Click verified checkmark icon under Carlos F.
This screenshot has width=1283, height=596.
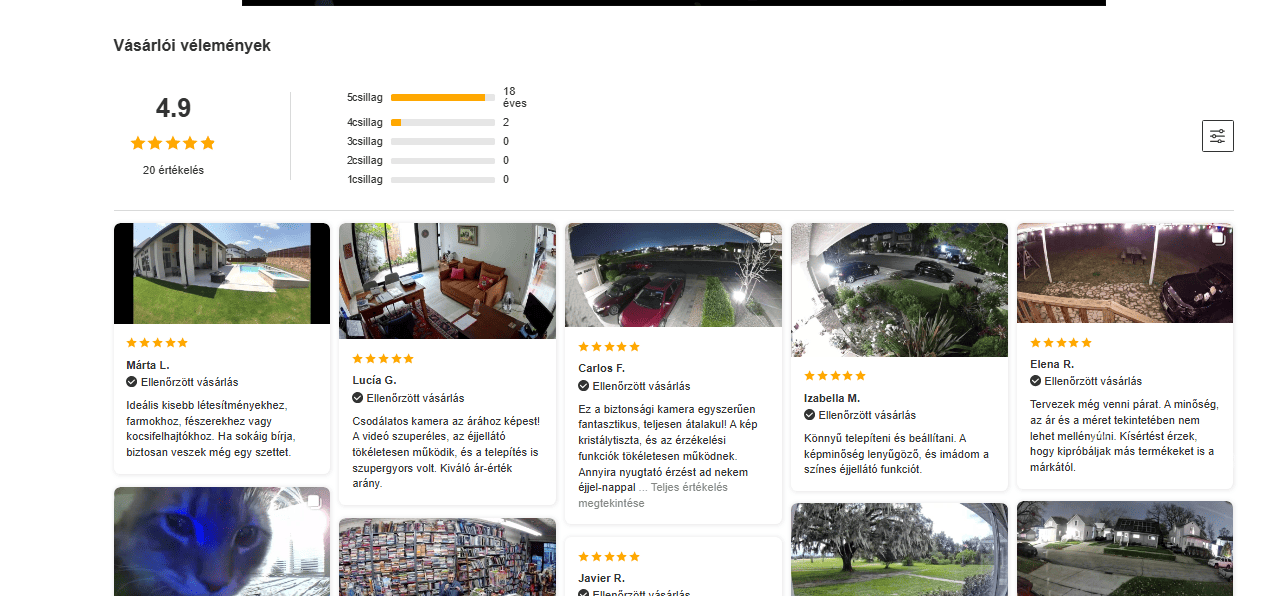pos(584,386)
